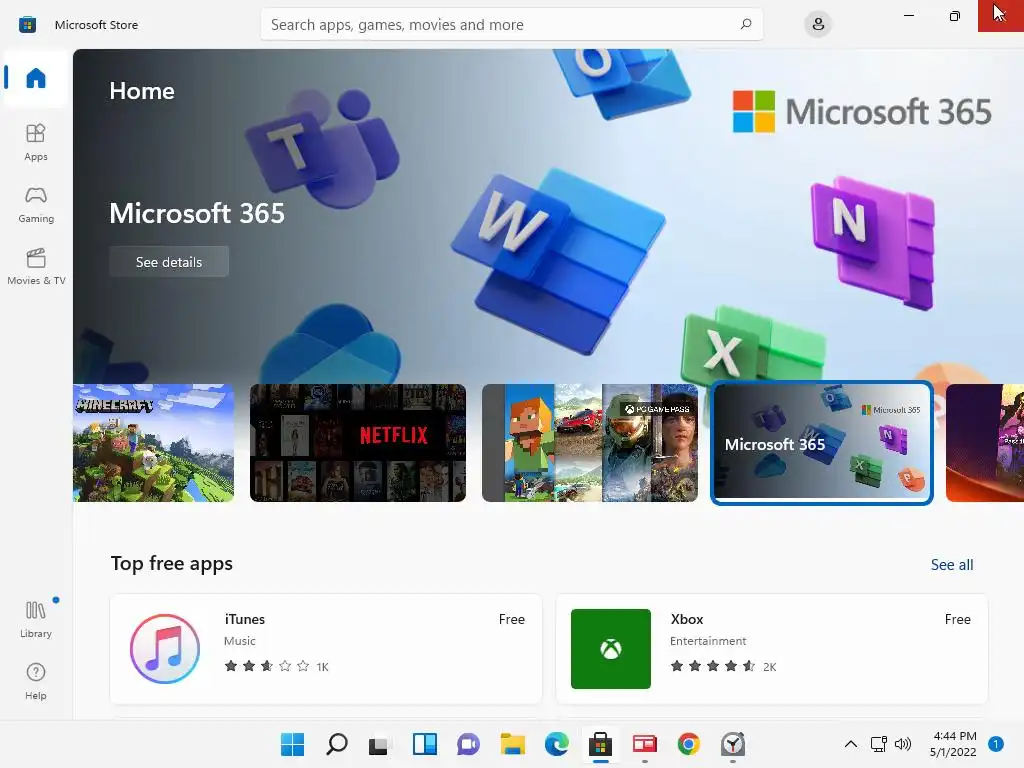Click the Microsoft Store logo in the title bar
1024x768 pixels.
coord(27,25)
